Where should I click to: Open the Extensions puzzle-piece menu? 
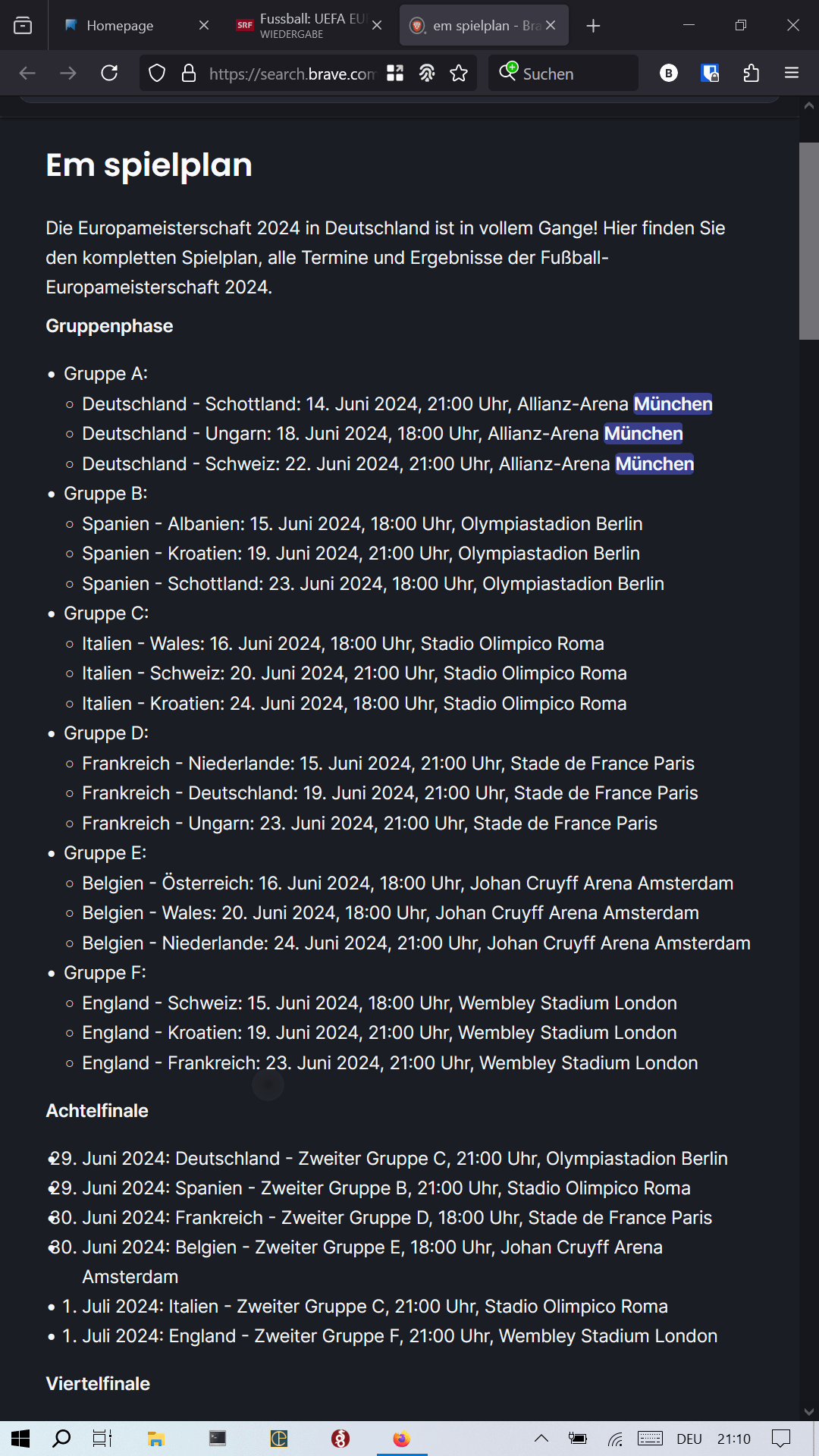pos(751,73)
